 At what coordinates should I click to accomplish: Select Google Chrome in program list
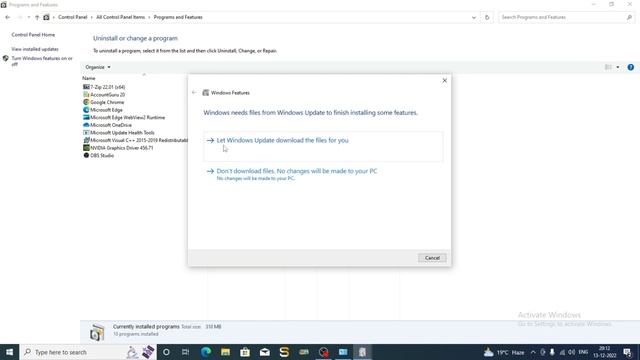107,102
